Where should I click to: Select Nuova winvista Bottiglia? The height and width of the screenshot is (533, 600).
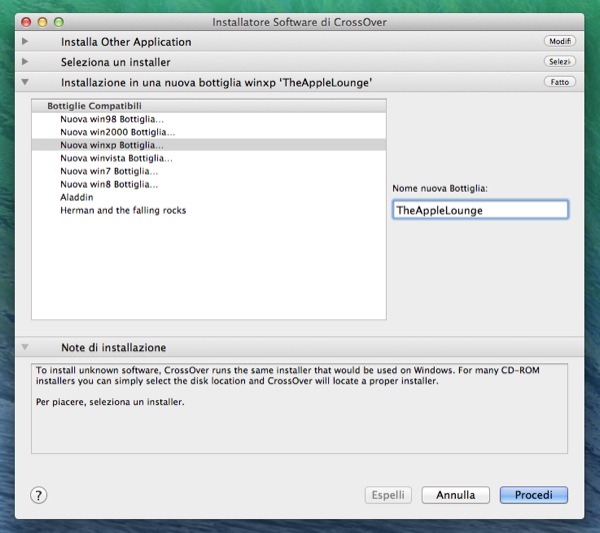209,158
